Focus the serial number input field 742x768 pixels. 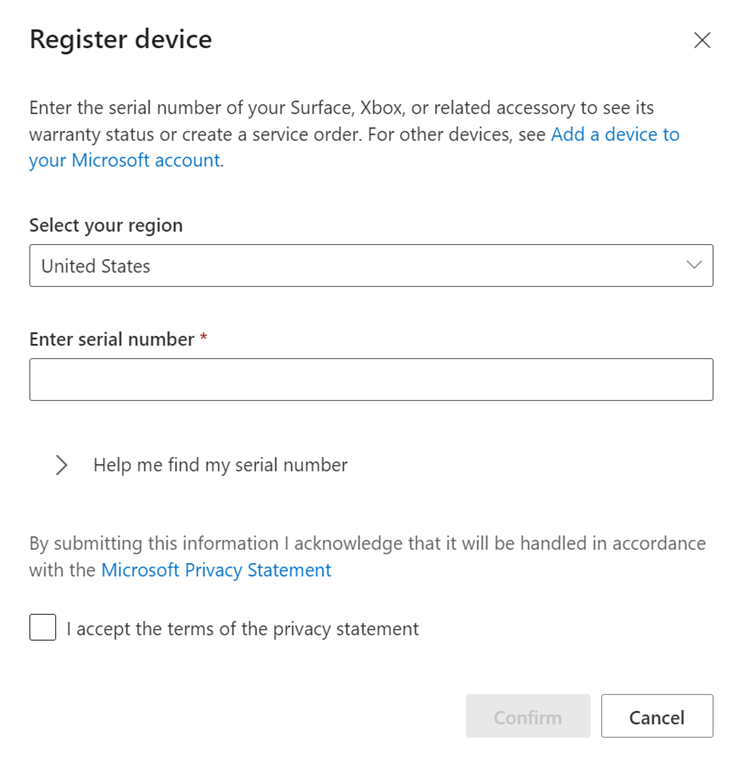(x=370, y=380)
